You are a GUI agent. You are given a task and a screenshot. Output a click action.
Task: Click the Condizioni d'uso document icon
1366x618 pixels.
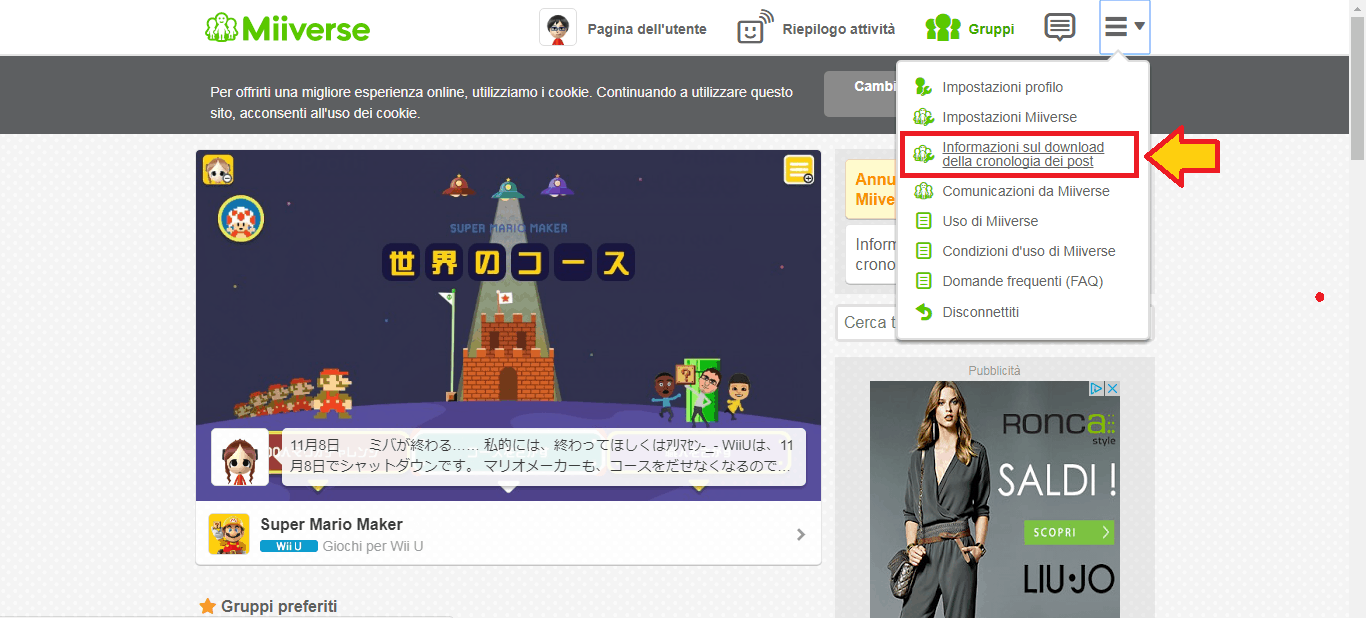point(924,251)
